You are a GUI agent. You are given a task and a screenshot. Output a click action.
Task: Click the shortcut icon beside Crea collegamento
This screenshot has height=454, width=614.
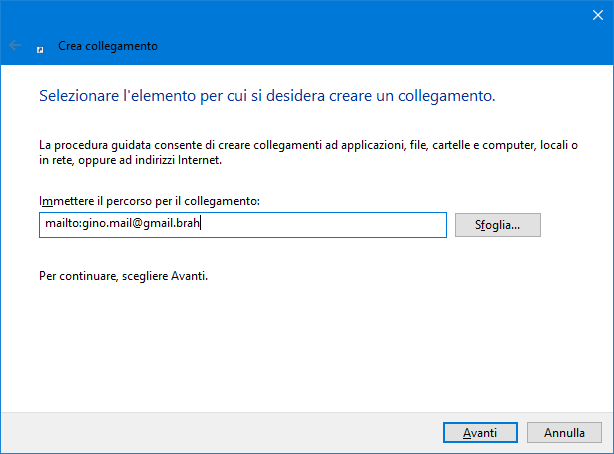click(40, 47)
